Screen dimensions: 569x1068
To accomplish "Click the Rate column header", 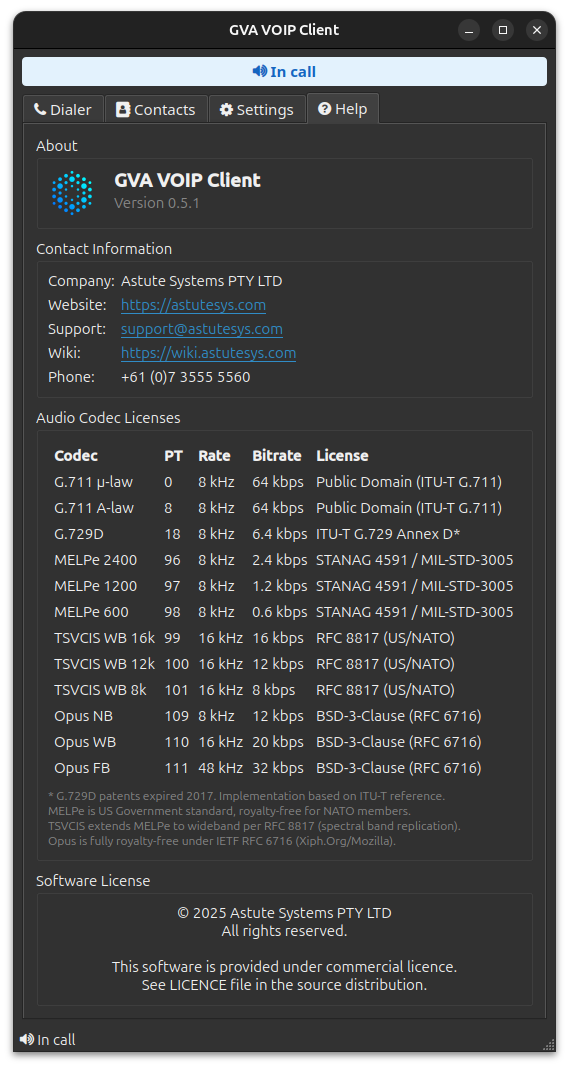I will click(x=214, y=456).
